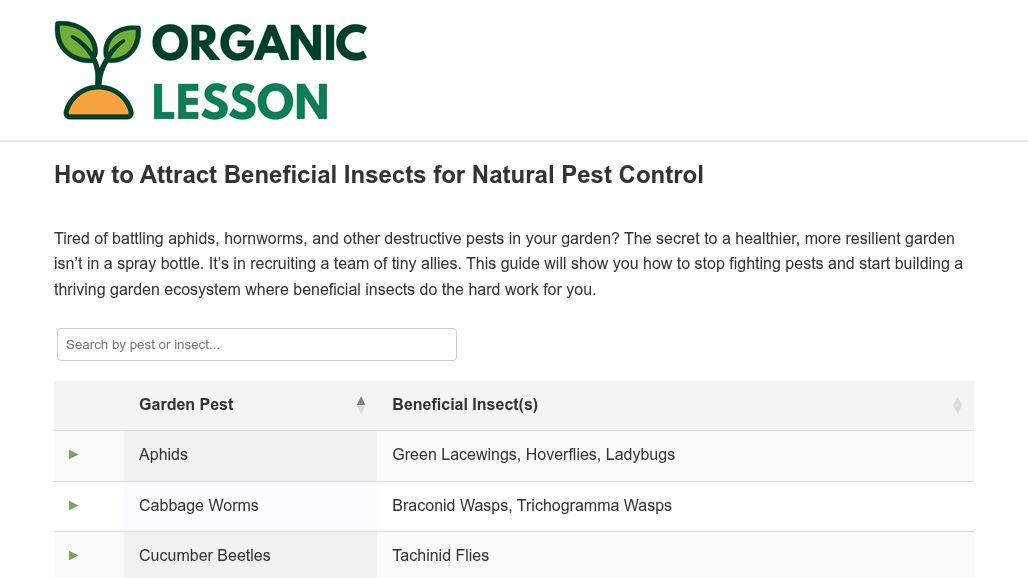The width and height of the screenshot is (1028, 578).
Task: Click the Tachinid Flies cell
Action: click(x=440, y=556)
